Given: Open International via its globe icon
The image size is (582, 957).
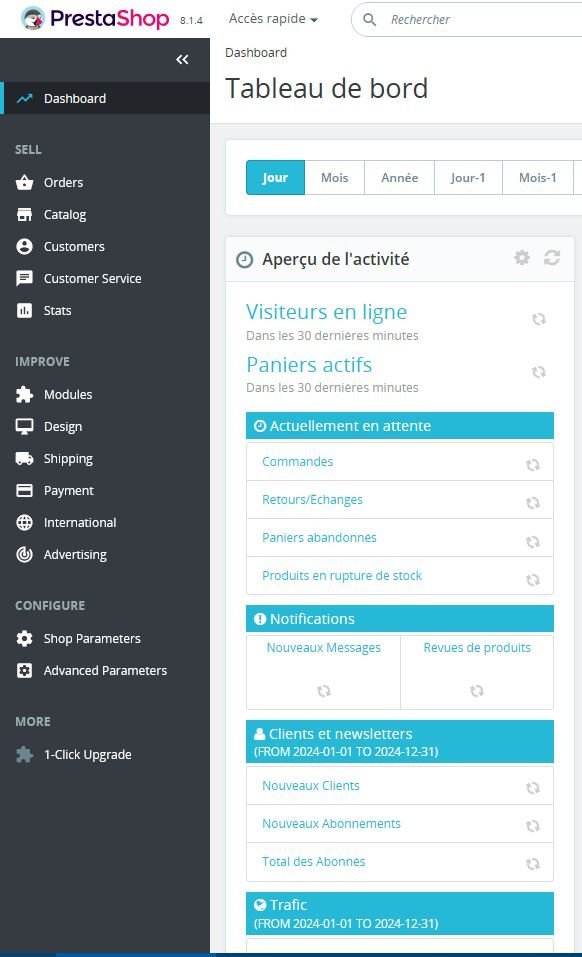Looking at the screenshot, I should click(x=24, y=522).
